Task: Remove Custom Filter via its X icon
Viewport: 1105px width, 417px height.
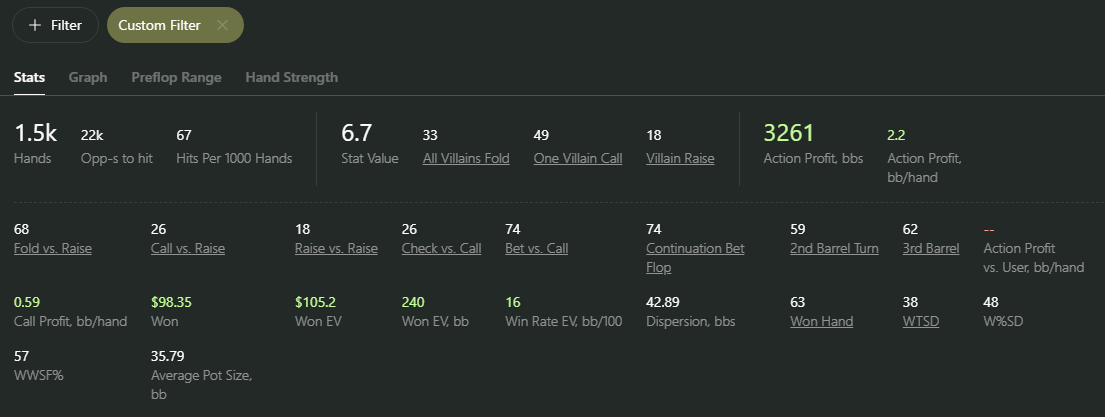Action: 222,25
